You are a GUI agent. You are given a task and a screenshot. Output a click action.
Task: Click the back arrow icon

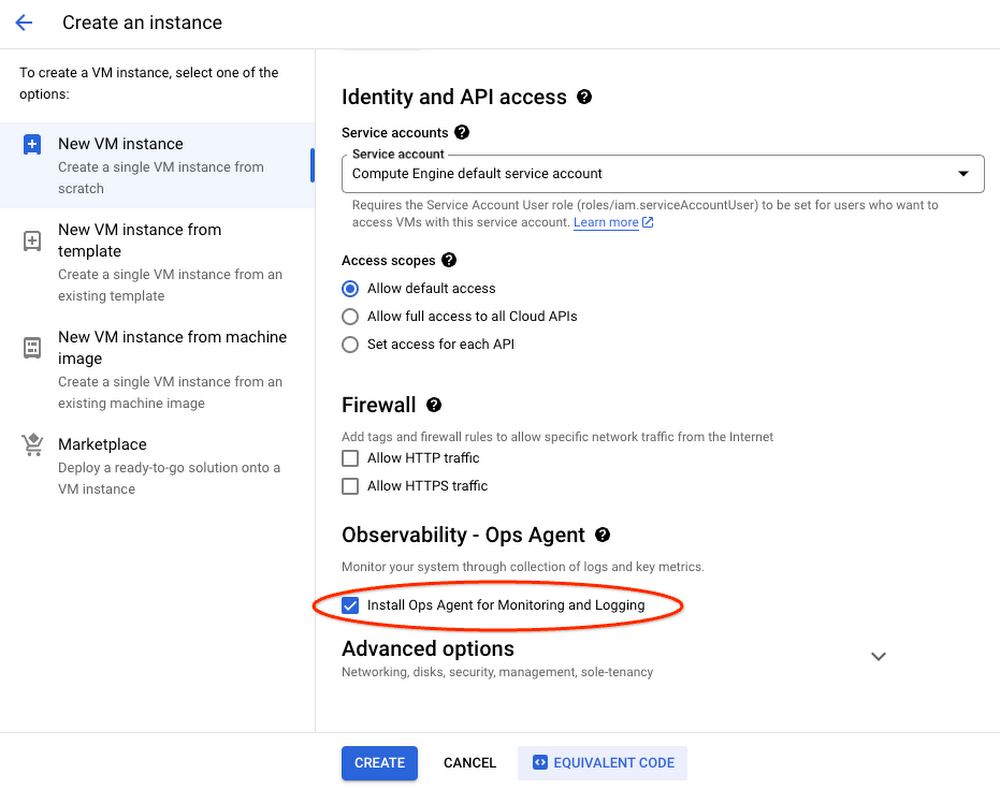point(24,22)
